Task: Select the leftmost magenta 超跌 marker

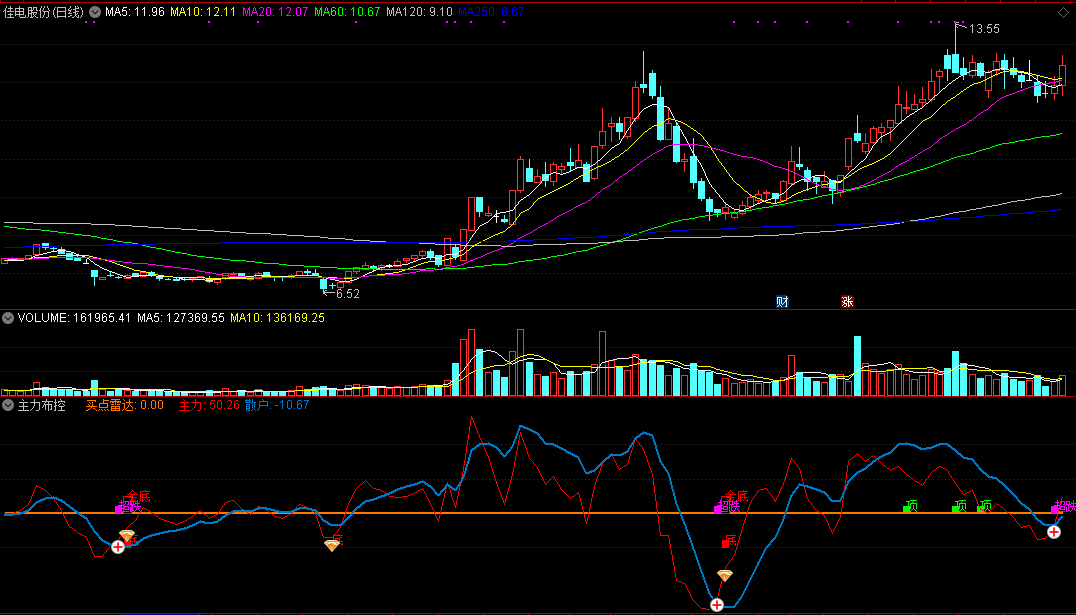Action: click(x=129, y=508)
